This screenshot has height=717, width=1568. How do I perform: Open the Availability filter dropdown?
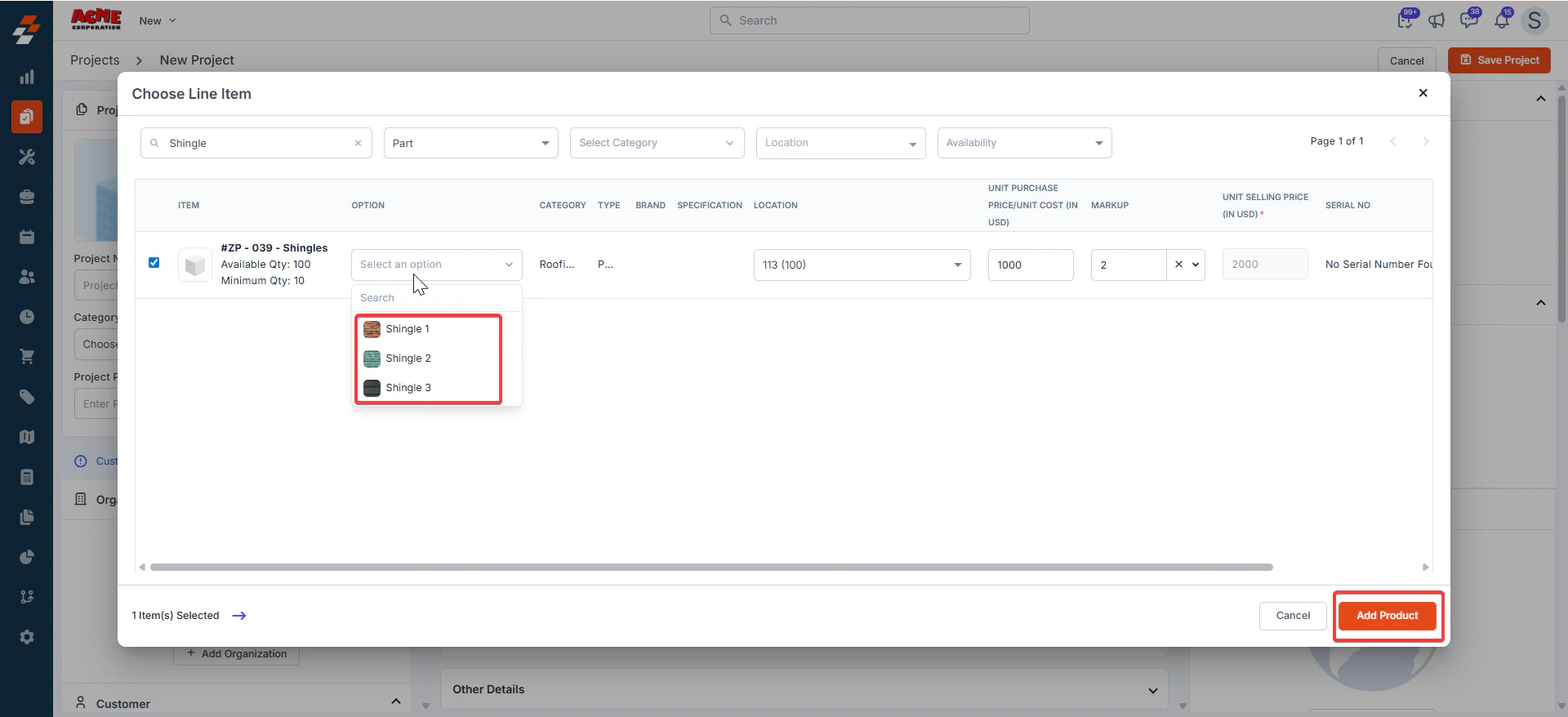1025,143
